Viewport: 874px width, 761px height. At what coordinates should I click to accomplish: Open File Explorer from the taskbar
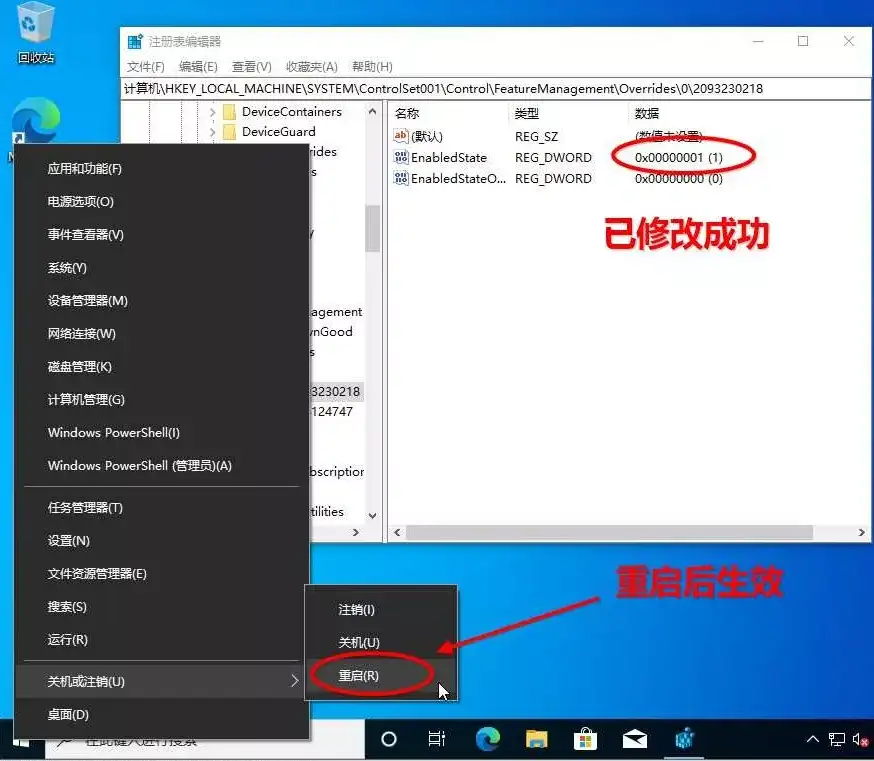point(537,739)
